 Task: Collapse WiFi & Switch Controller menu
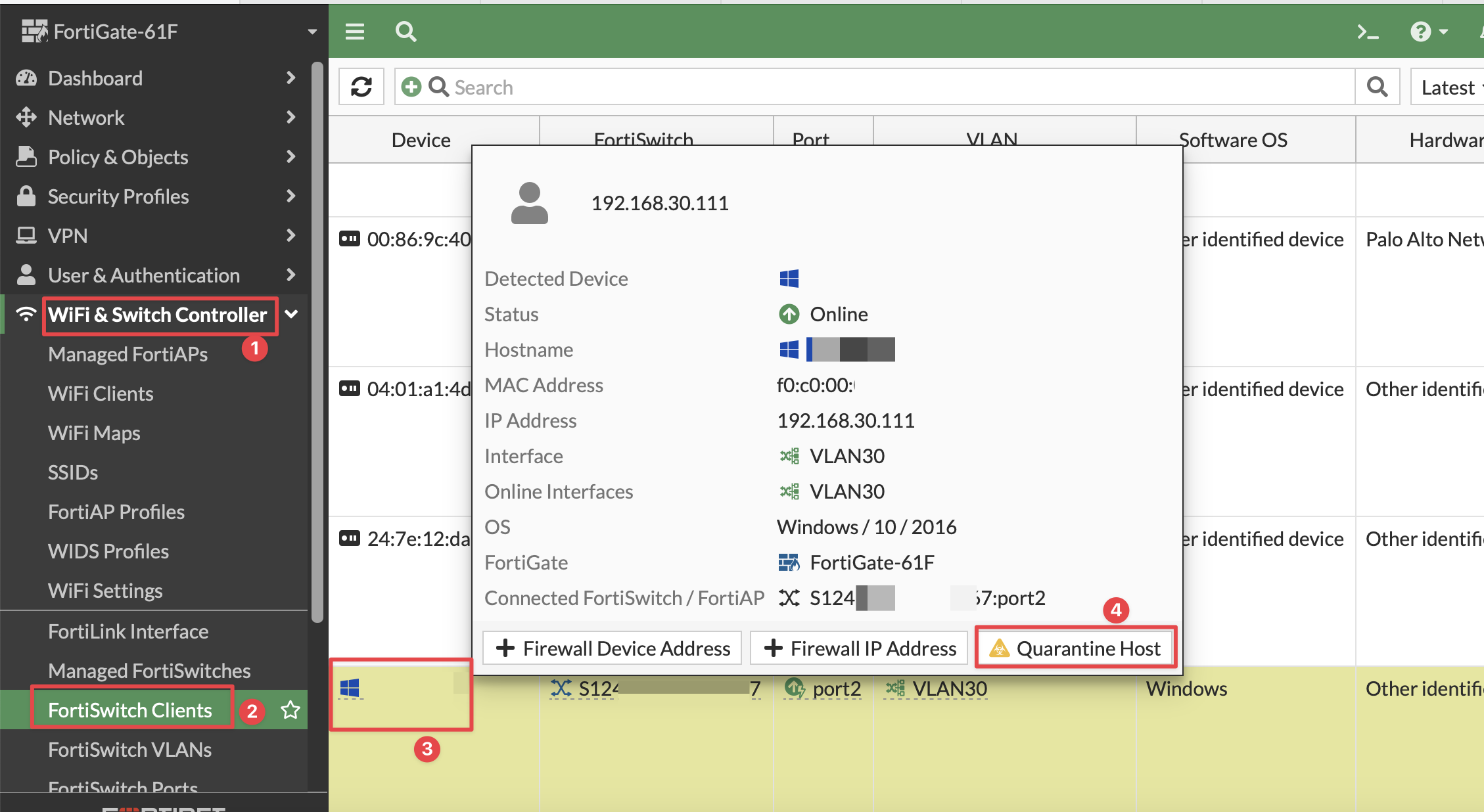pyautogui.click(x=292, y=315)
